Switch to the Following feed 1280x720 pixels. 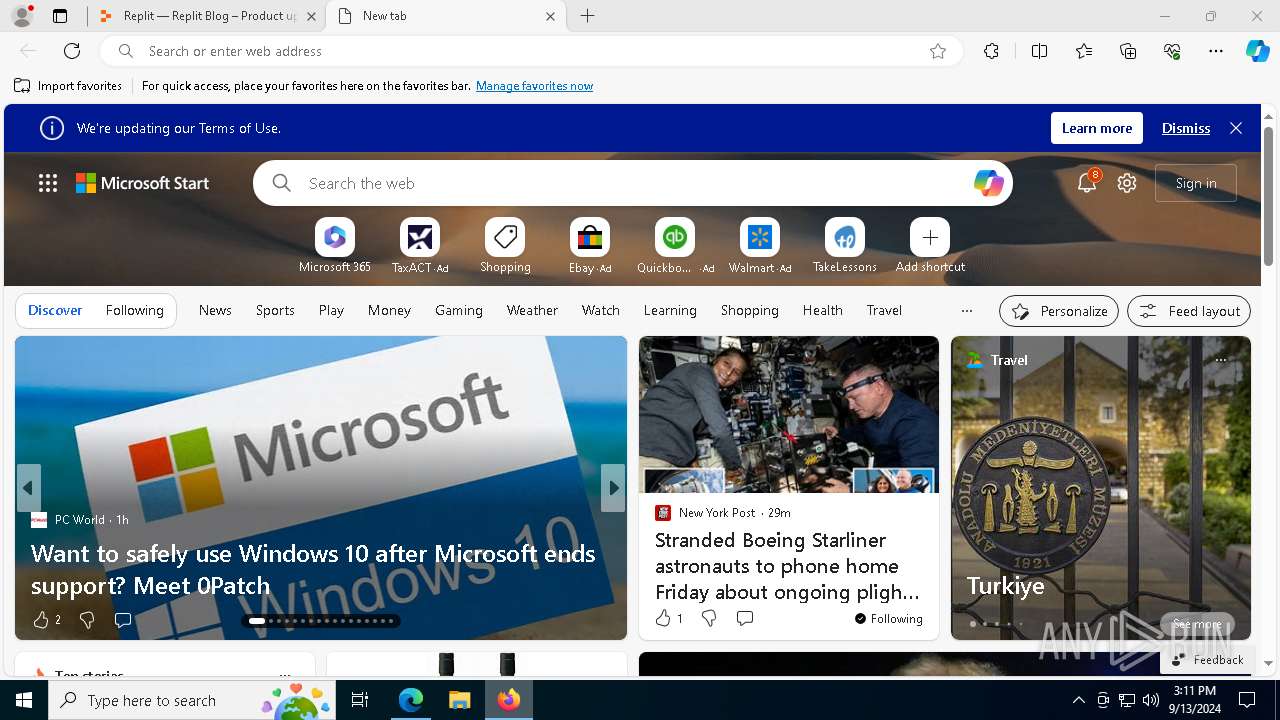(134, 310)
